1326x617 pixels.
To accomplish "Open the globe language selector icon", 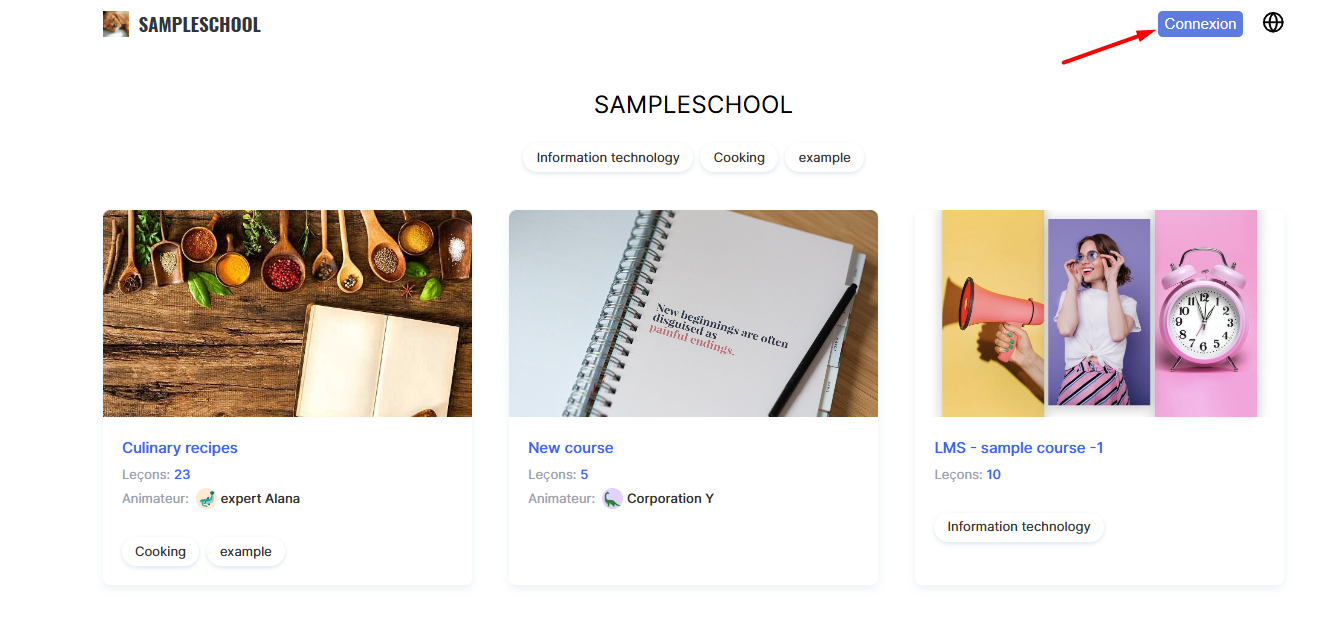I will tap(1273, 22).
